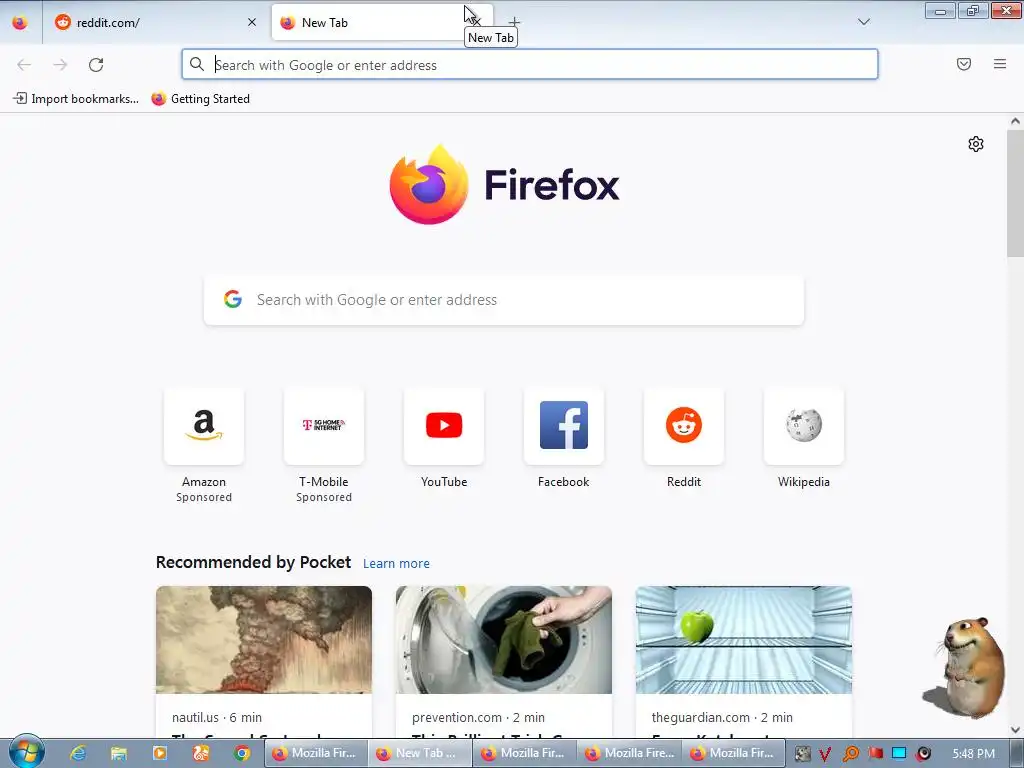Switch to the reddit.com/ tab
The image size is (1024, 768).
(155, 22)
